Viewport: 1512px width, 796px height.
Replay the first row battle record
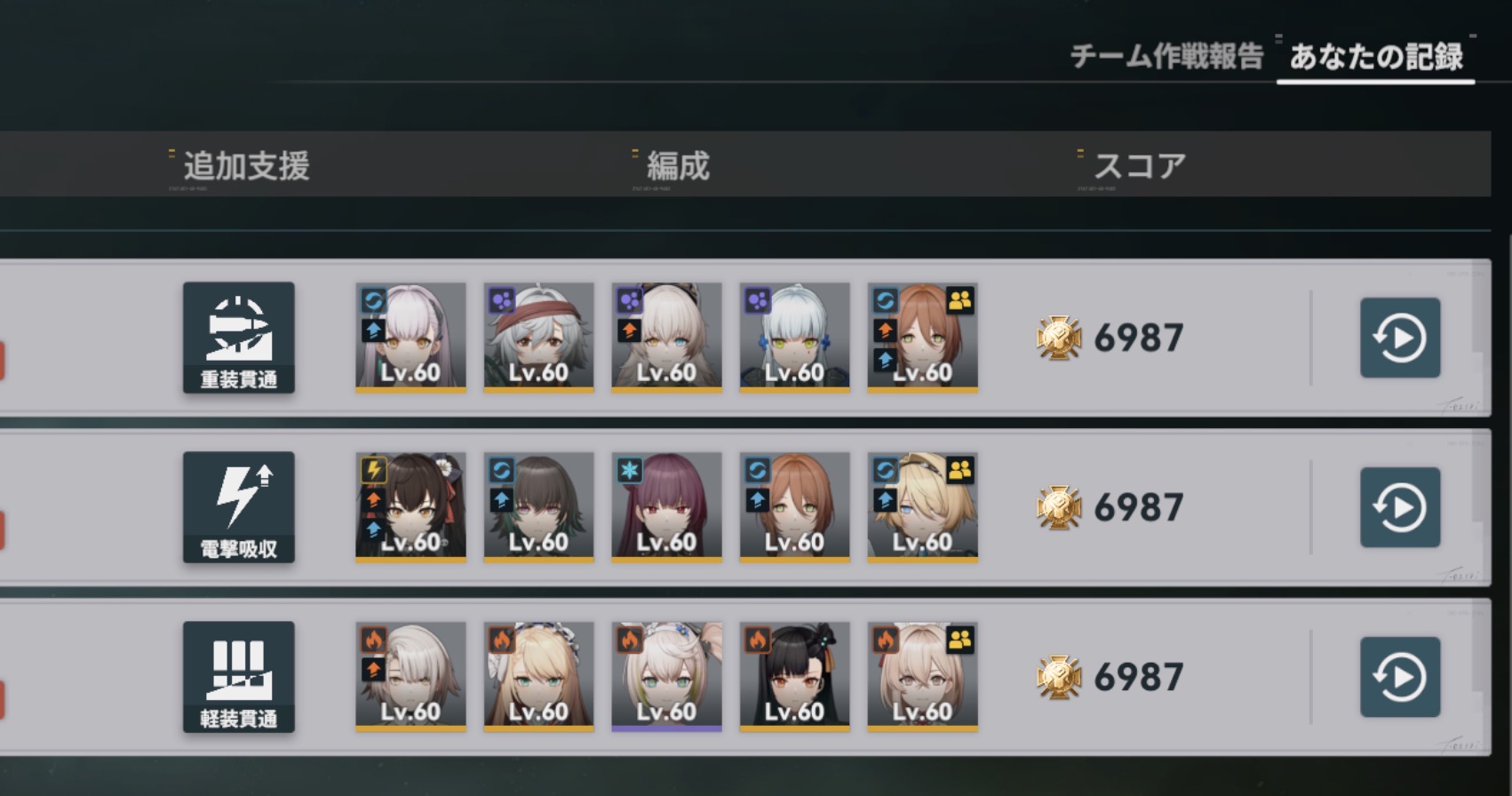[x=1400, y=338]
